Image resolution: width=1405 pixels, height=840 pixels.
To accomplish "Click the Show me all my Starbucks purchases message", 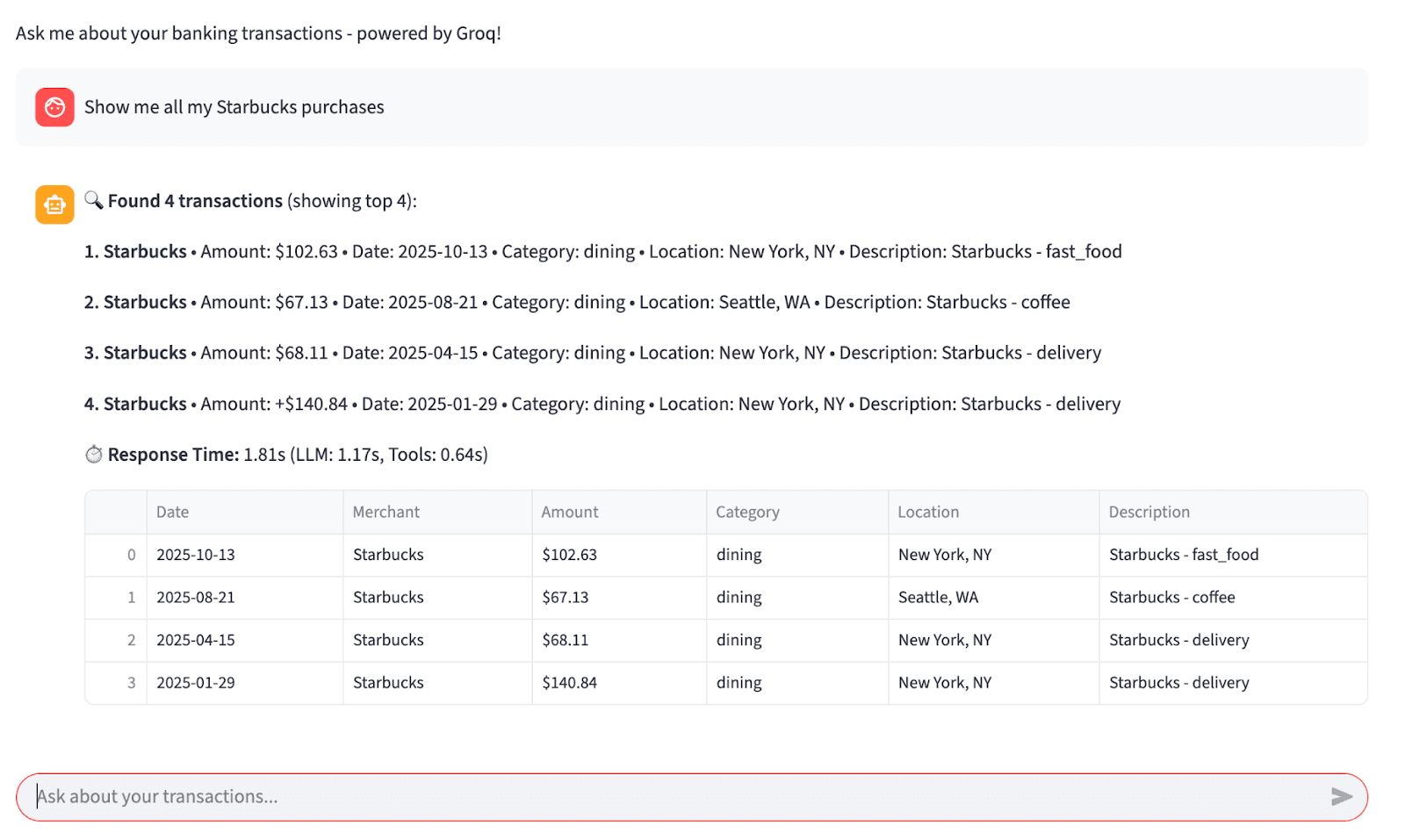I will 234,107.
